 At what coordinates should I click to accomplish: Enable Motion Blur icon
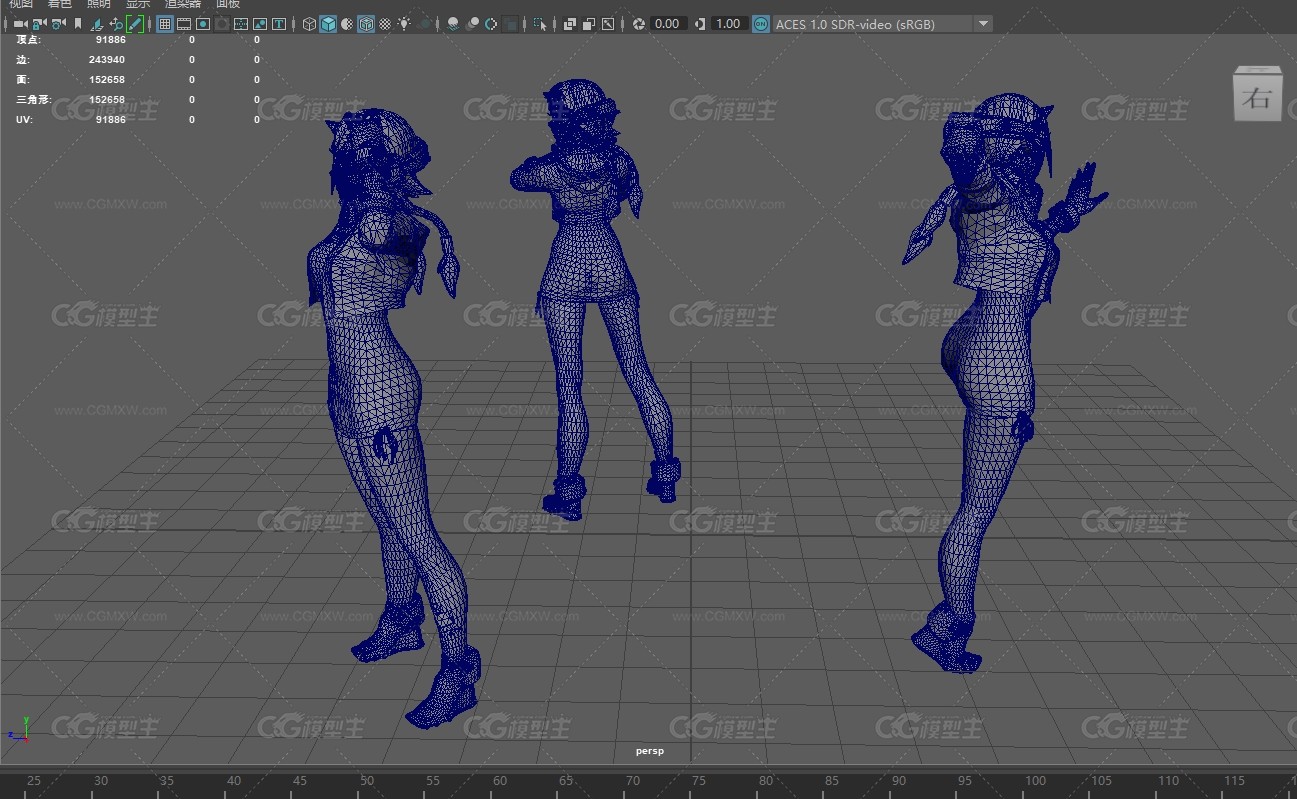click(x=472, y=23)
